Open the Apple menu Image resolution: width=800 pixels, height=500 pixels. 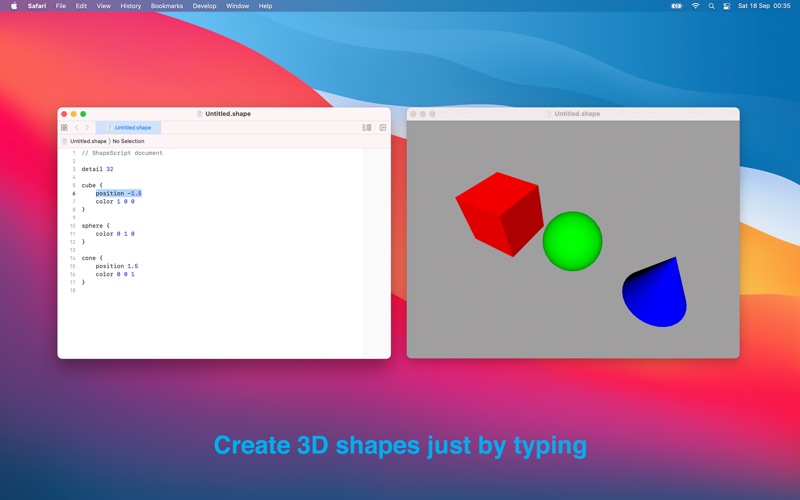pos(14,6)
